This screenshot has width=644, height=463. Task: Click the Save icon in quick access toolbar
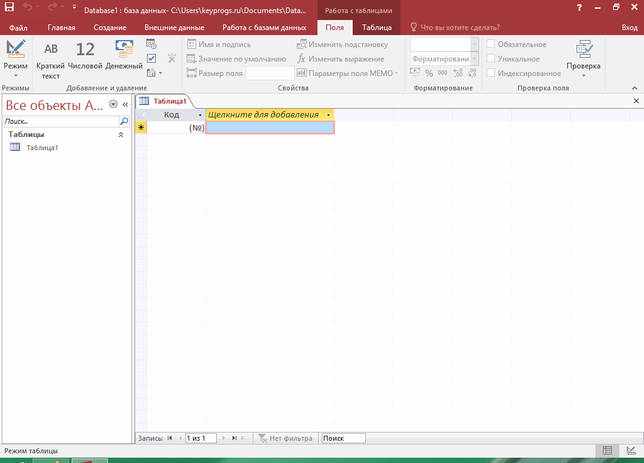click(9, 7)
